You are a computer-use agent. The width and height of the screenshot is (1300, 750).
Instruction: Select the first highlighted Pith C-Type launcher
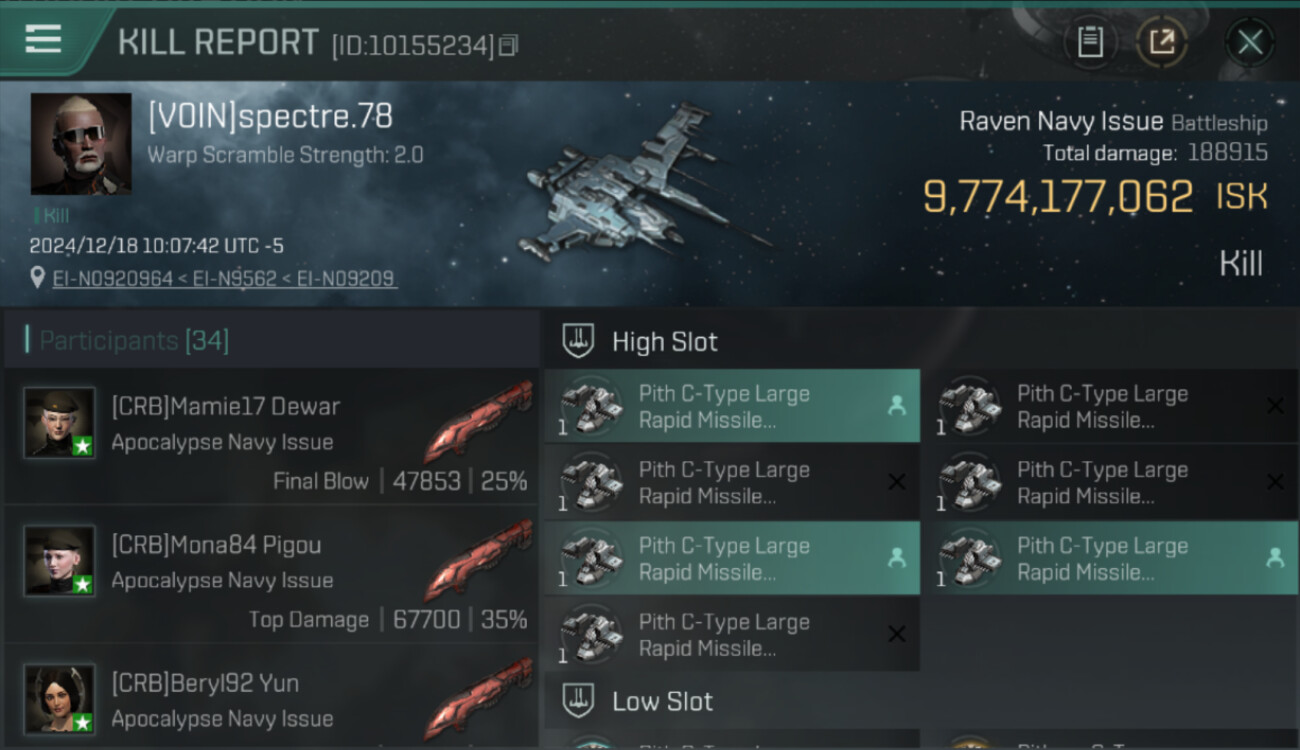[732, 406]
